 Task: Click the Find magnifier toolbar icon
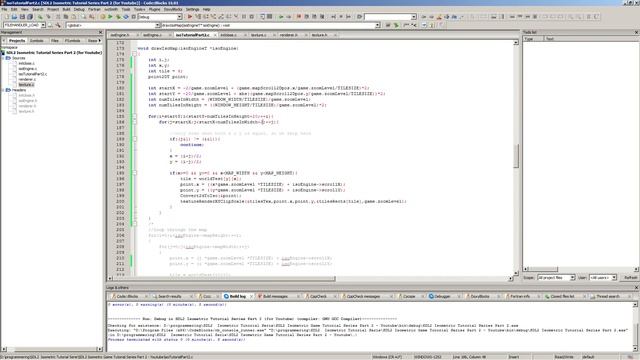[84, 17]
